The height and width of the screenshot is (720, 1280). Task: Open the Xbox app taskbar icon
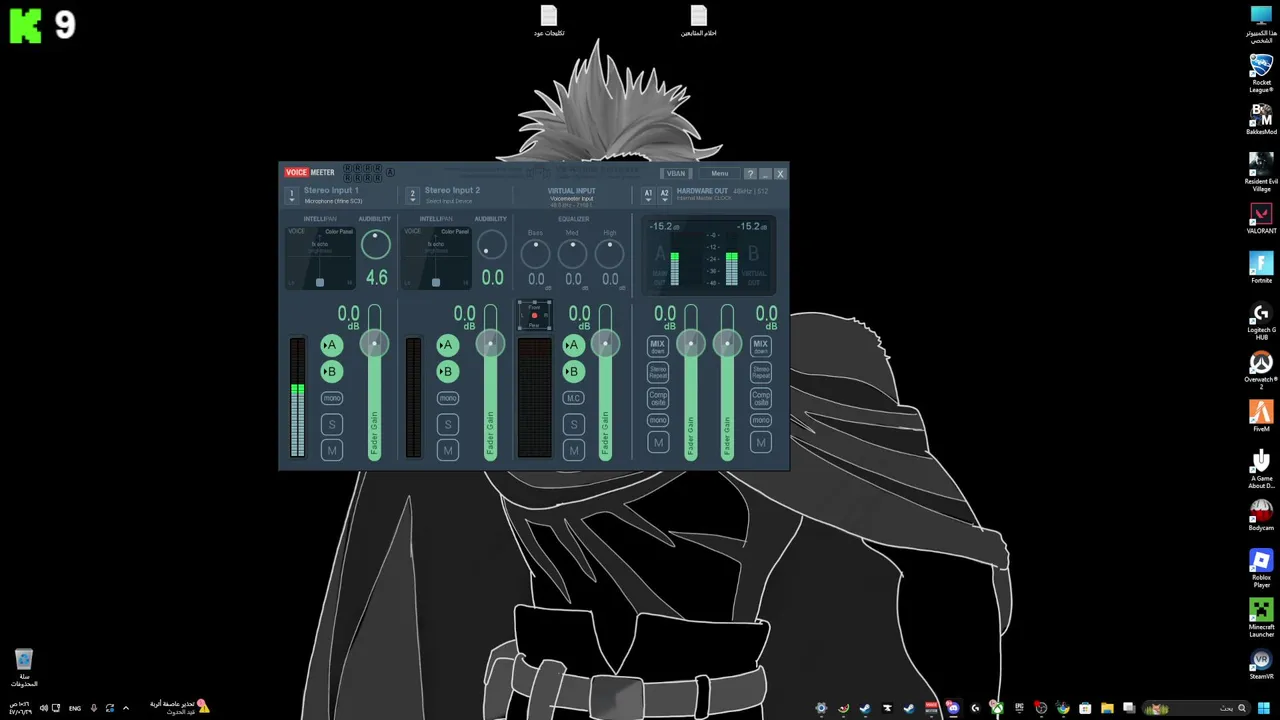click(x=997, y=708)
